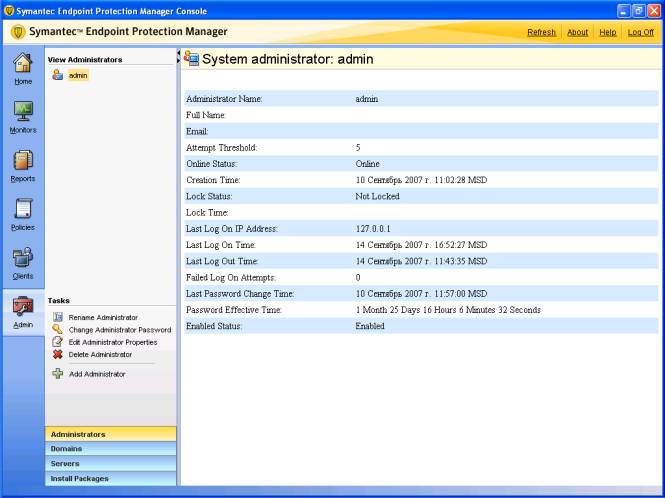
Task: Open the About link
Action: tap(577, 32)
